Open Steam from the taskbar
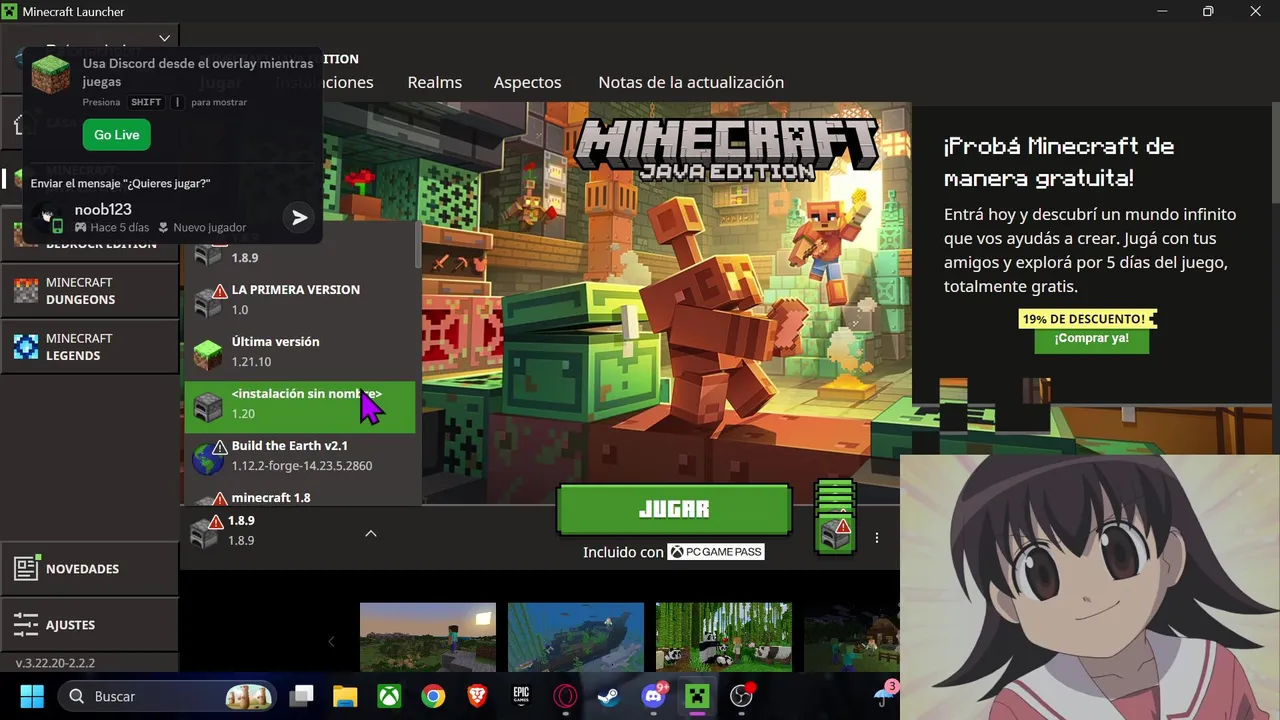The width and height of the screenshot is (1280, 720). coord(609,696)
